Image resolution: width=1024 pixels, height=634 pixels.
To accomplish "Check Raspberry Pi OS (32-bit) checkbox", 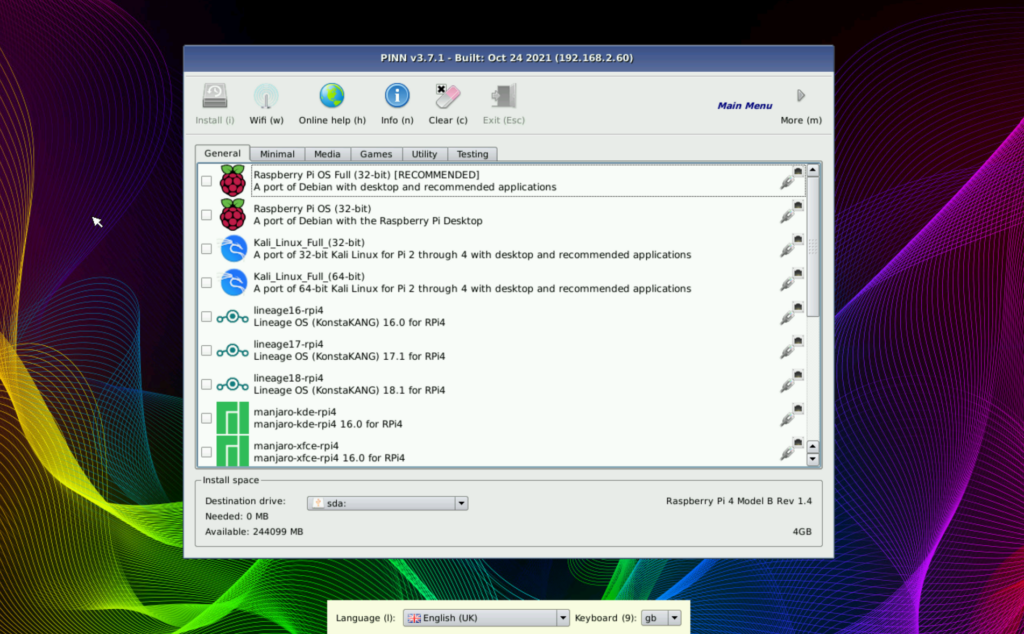I will (206, 215).
